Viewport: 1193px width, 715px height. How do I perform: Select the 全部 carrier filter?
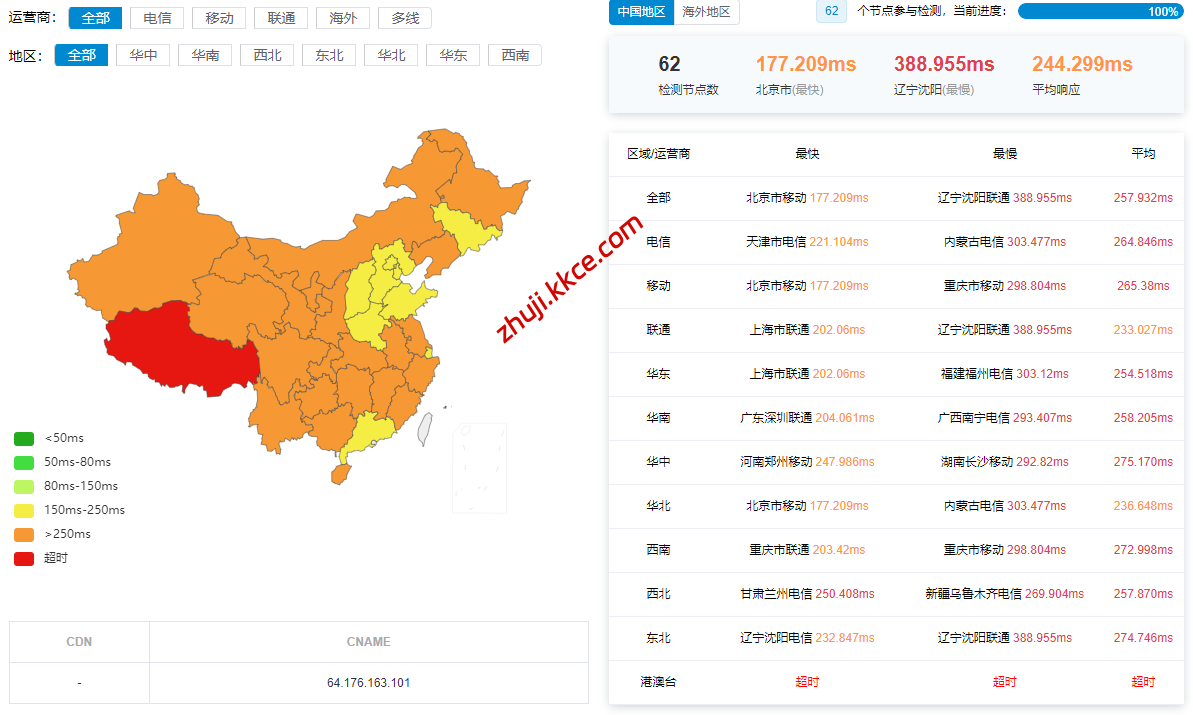point(96,18)
